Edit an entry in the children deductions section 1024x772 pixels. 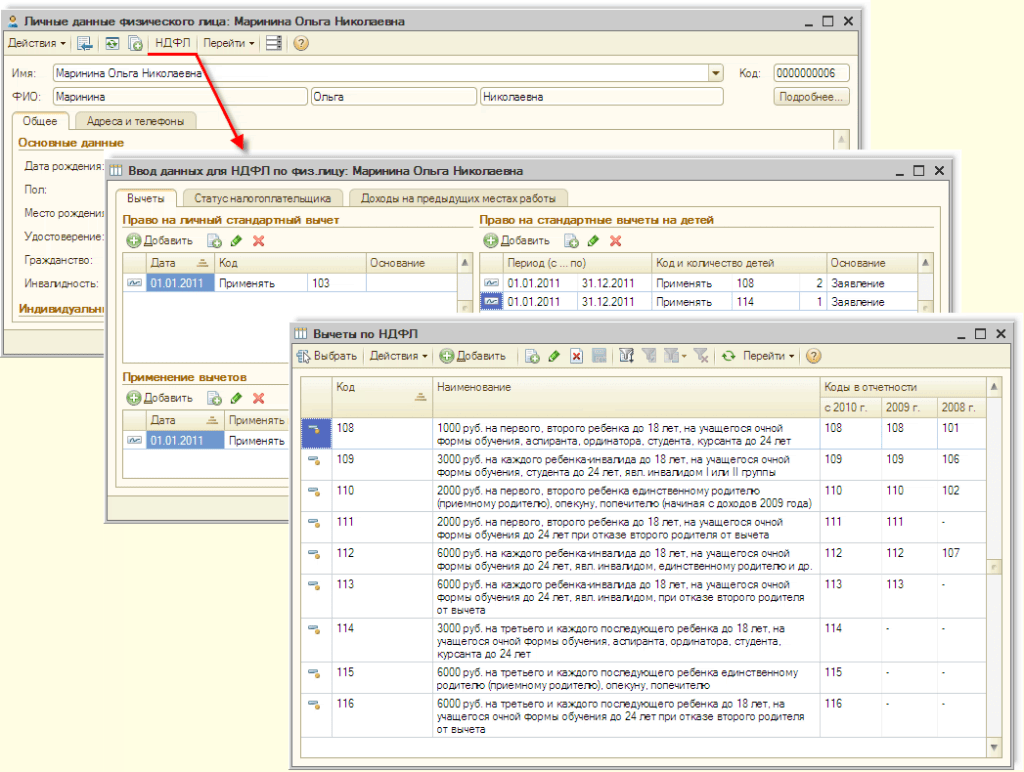coord(594,241)
